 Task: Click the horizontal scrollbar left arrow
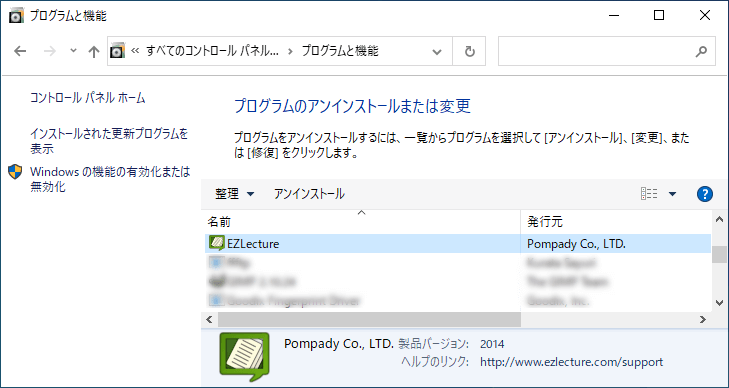(x=210, y=320)
